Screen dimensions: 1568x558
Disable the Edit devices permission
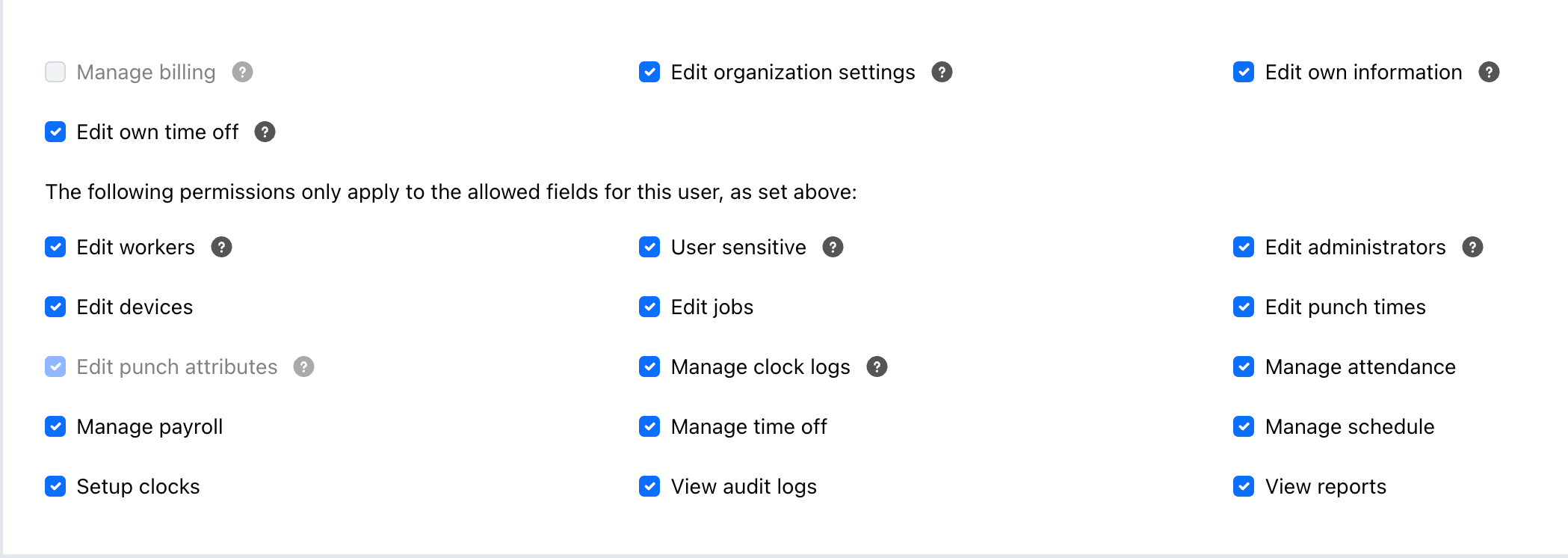[55, 307]
